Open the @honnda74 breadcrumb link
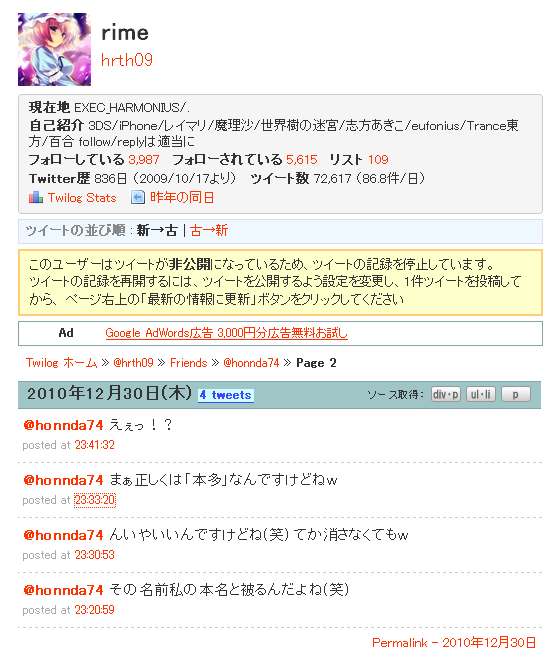 coord(251,363)
